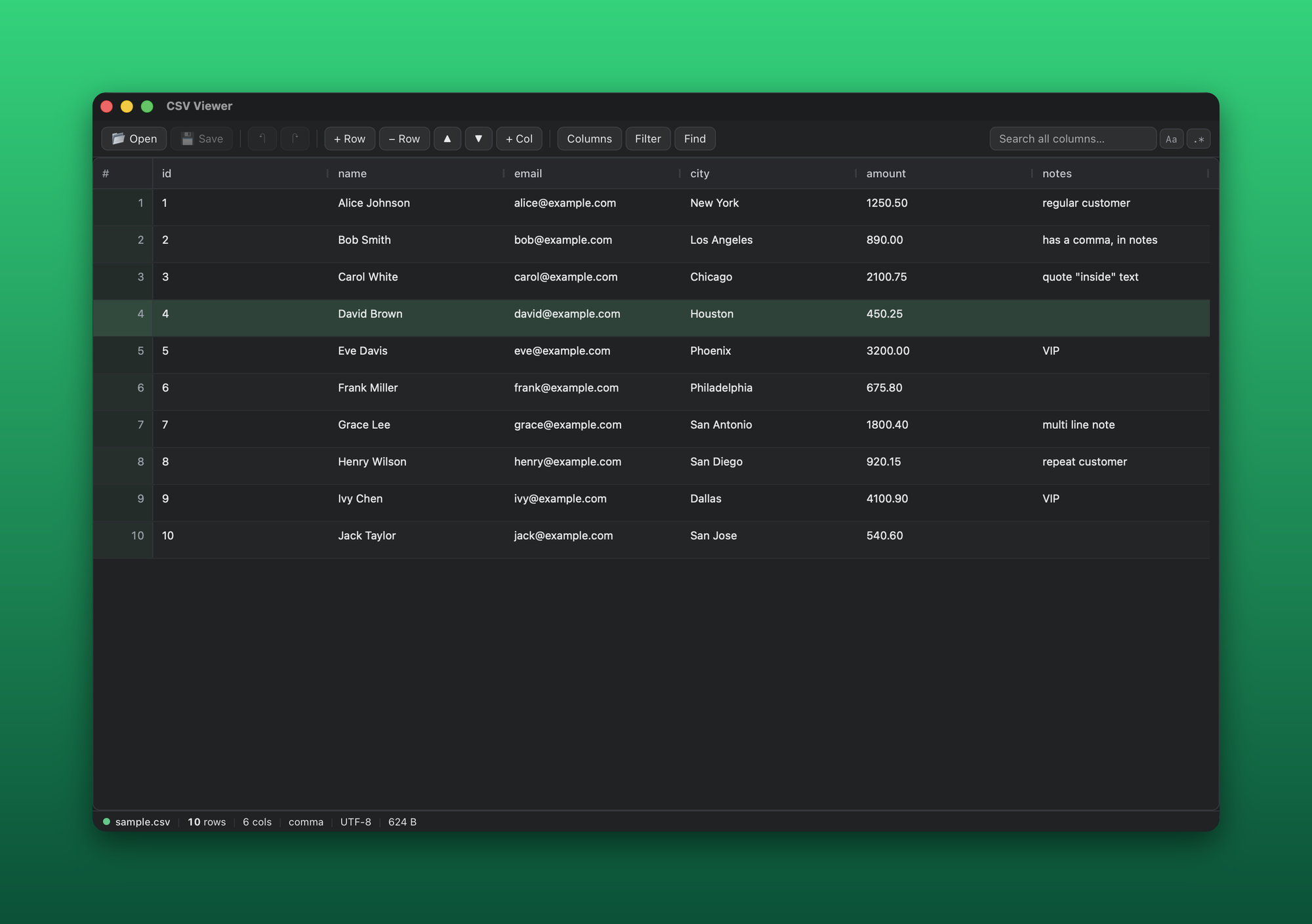1312x924 pixels.
Task: Sort by the name column header
Action: click(417, 173)
